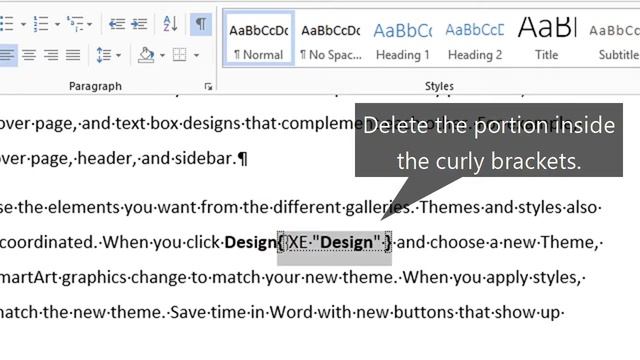Apply the No Spacing style
Viewport: 640px width, 360px height.
[331, 39]
